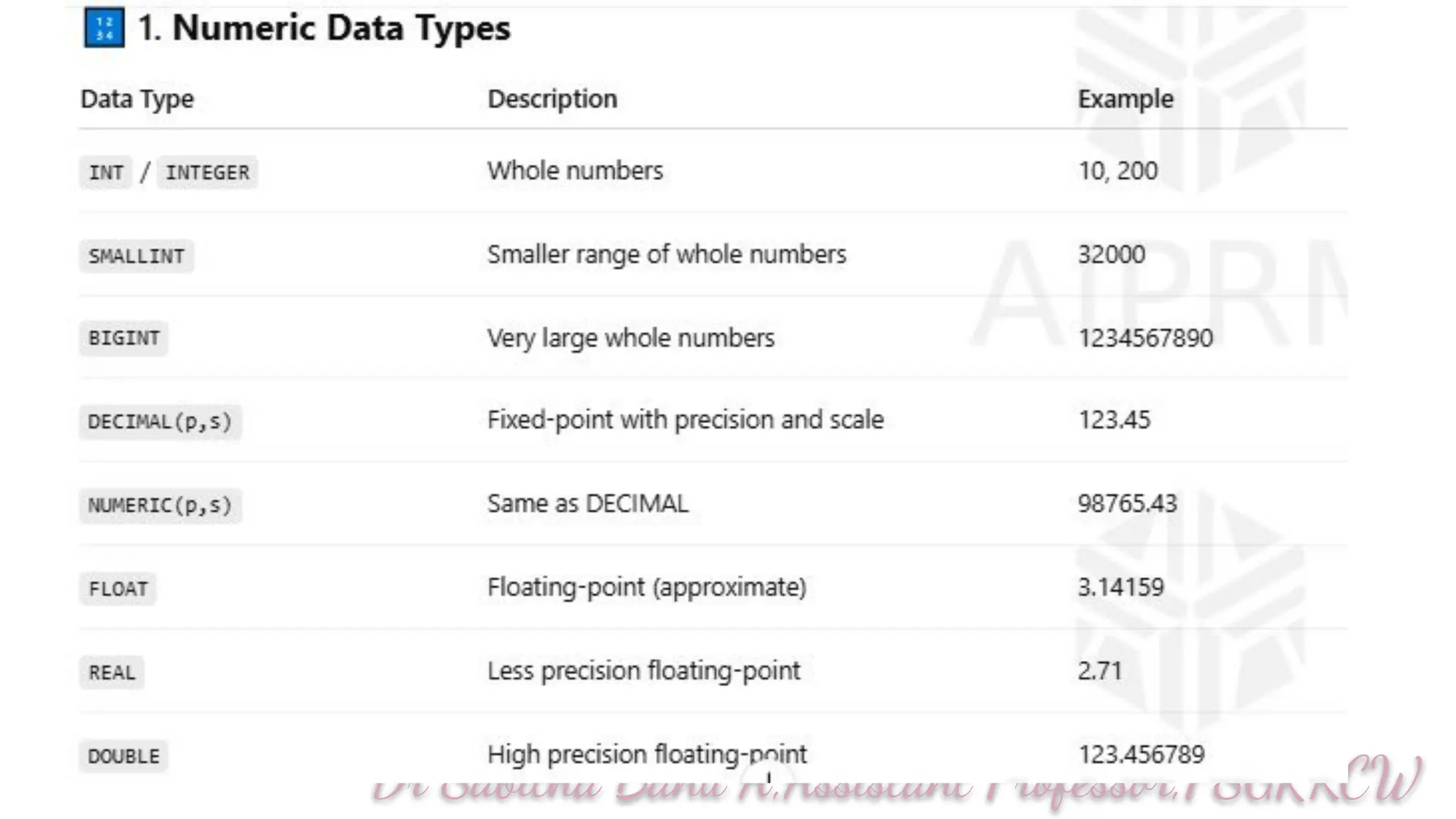Select the BIGINT code label

coord(124,338)
